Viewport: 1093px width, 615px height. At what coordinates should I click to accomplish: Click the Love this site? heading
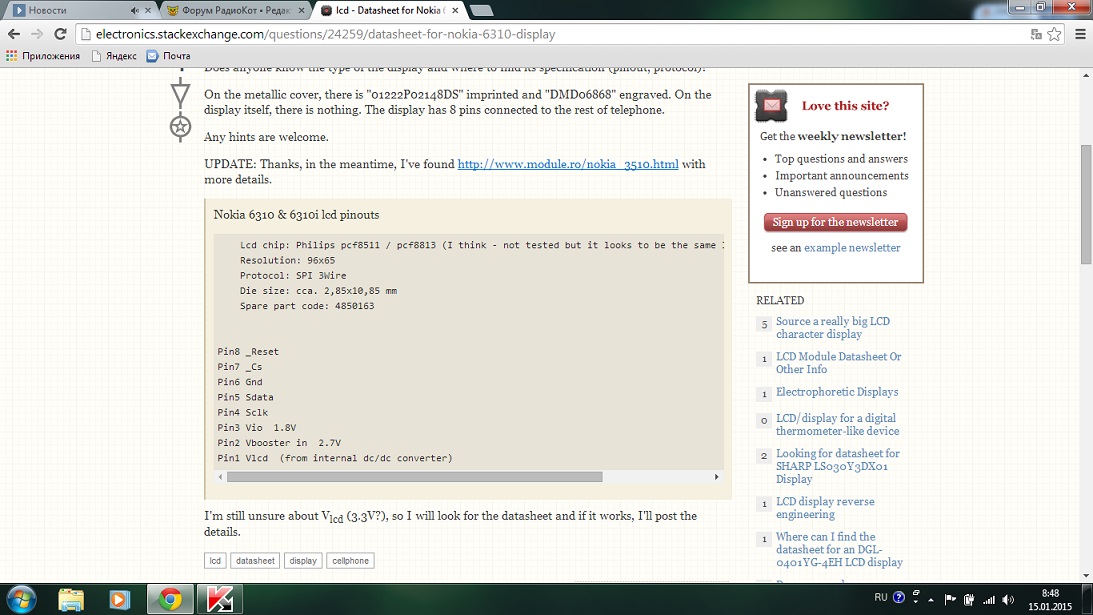846,106
